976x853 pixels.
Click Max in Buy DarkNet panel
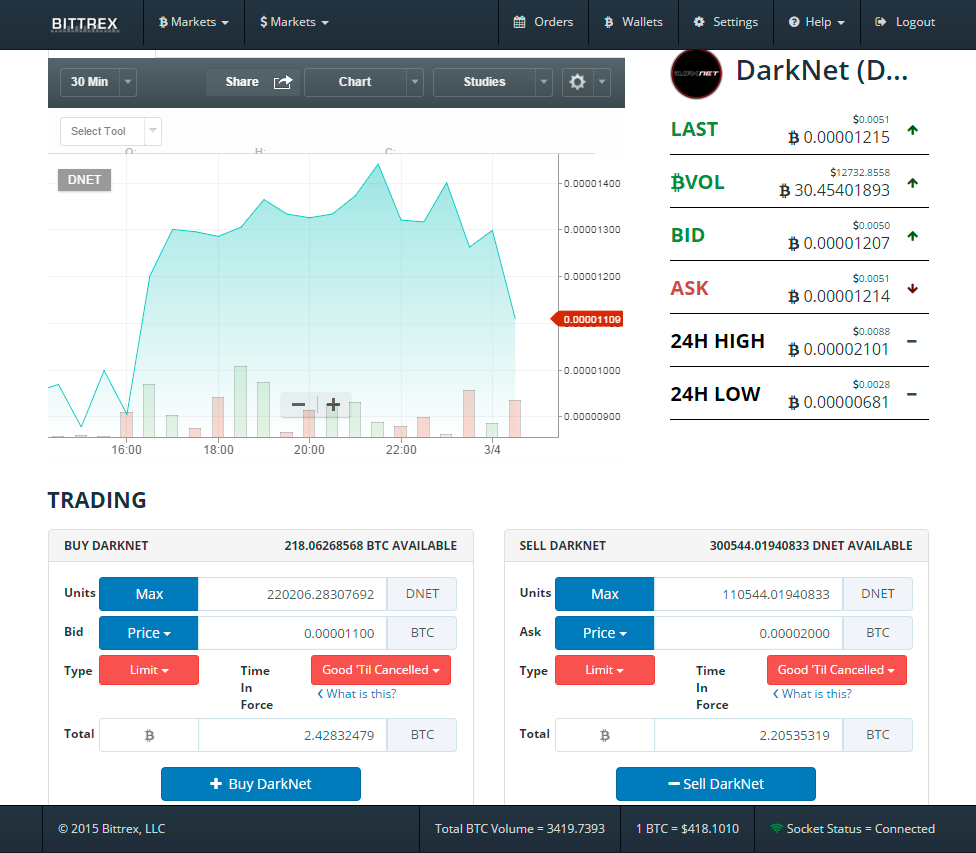pyautogui.click(x=149, y=594)
